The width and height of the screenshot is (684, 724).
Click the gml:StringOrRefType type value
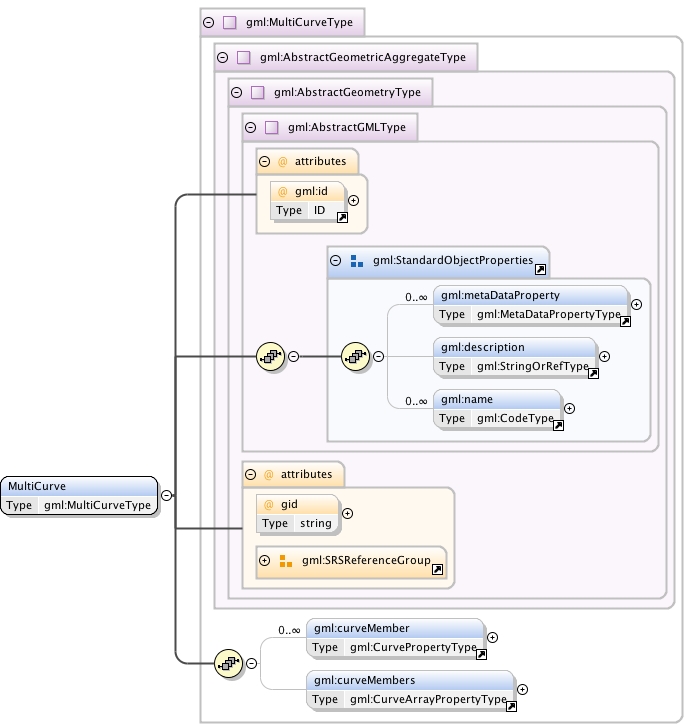coord(533,367)
